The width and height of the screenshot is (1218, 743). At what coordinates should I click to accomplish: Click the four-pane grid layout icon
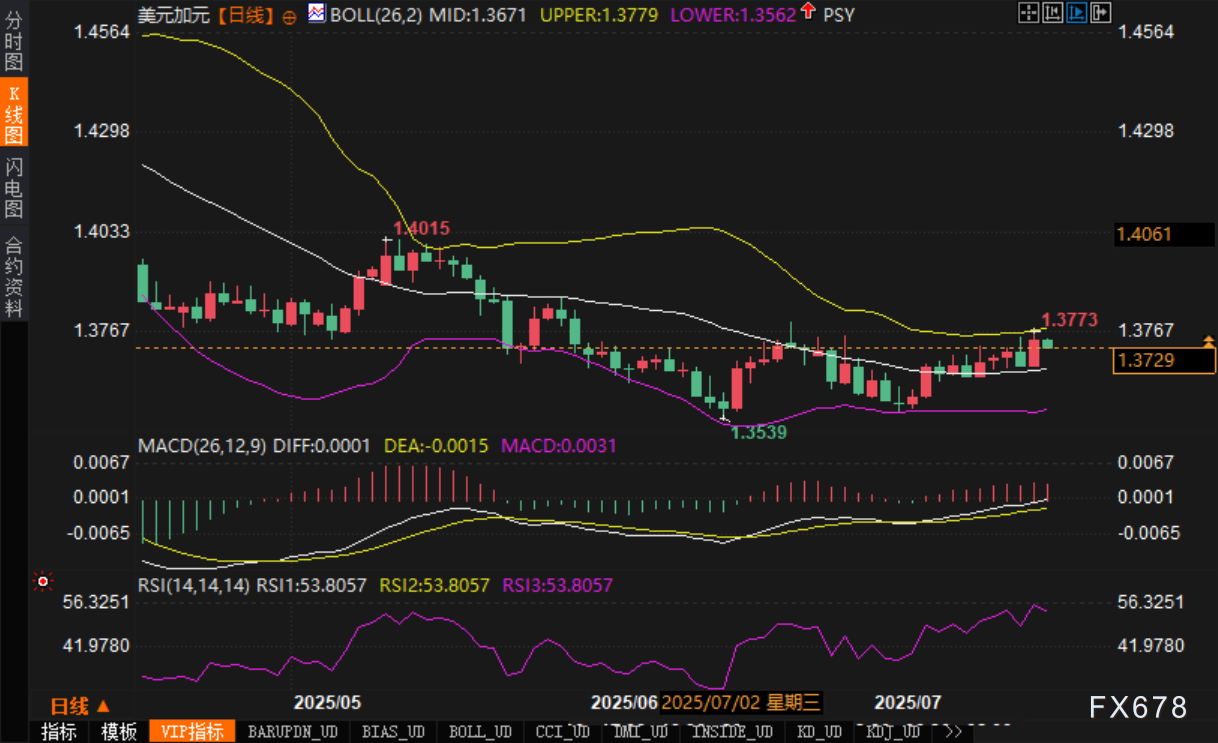(x=1027, y=13)
